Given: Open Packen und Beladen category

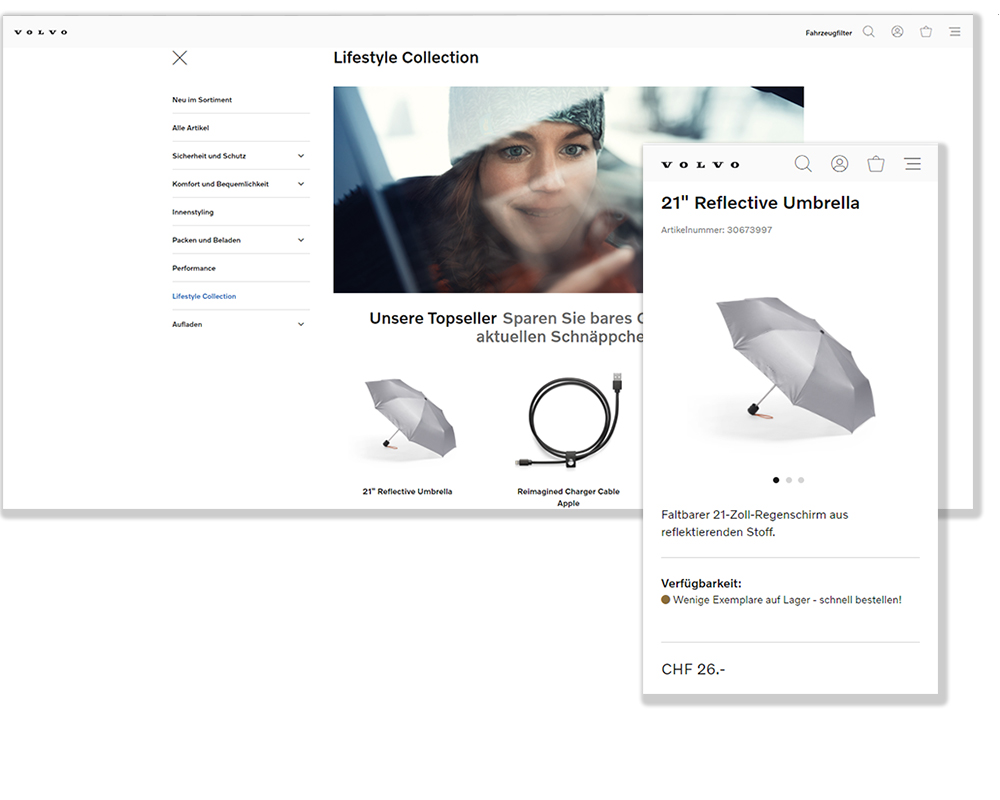Looking at the screenshot, I should (207, 240).
